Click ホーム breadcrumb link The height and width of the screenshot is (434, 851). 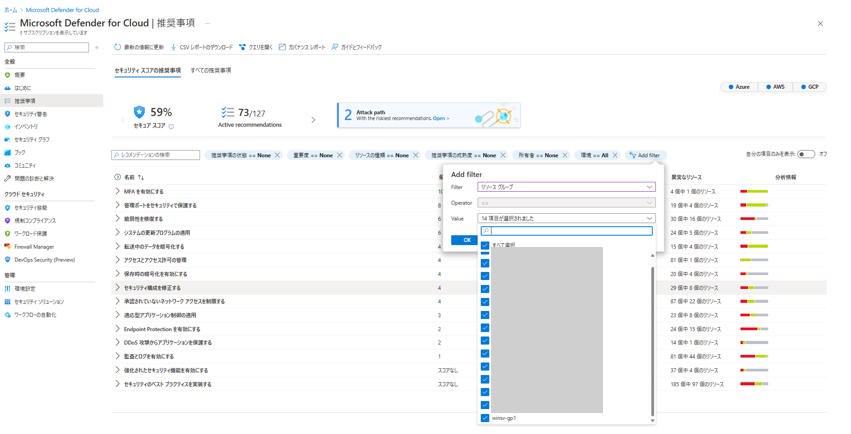(x=10, y=10)
